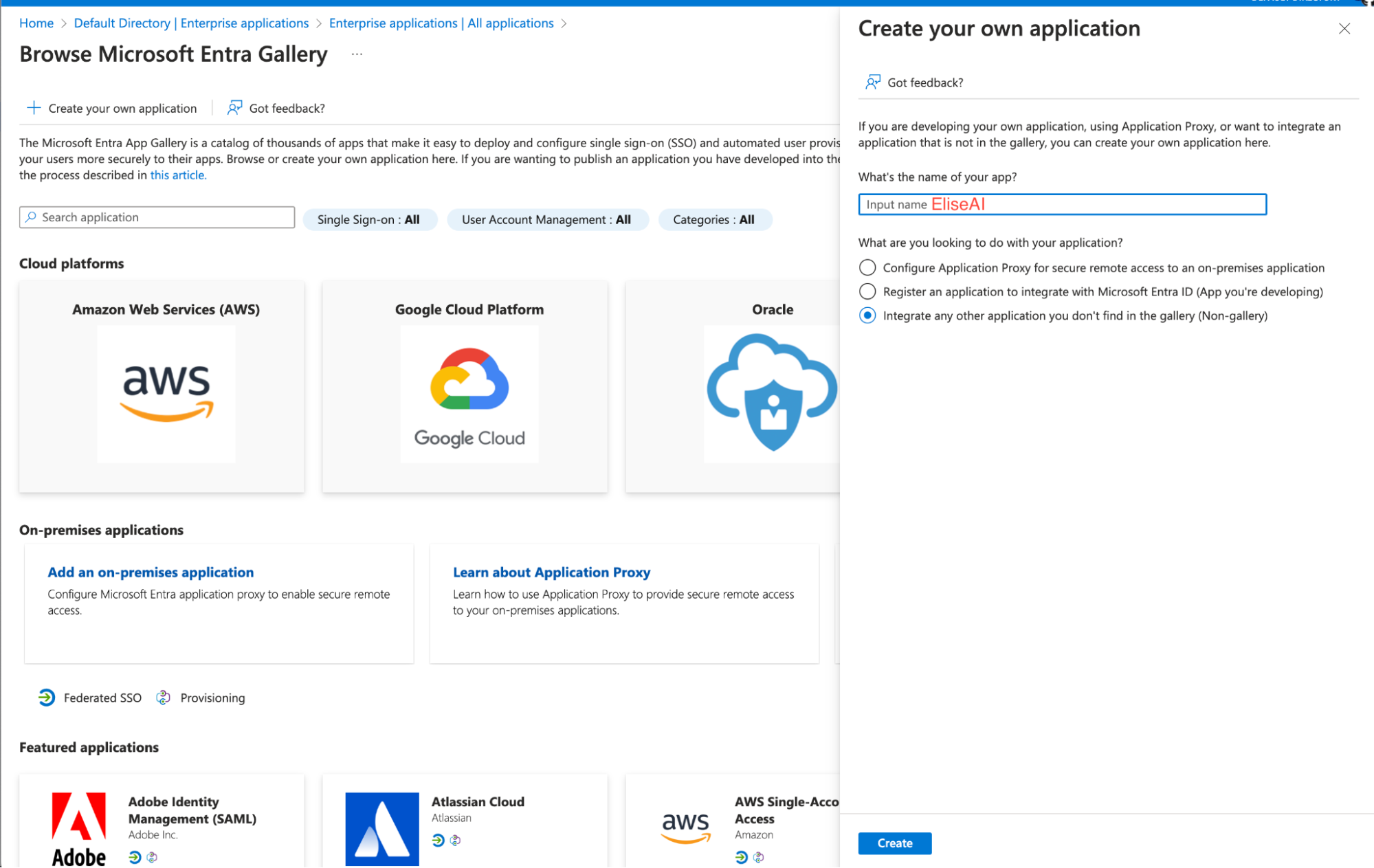This screenshot has width=1374, height=868.
Task: Click the app name input field
Action: [x=1062, y=204]
